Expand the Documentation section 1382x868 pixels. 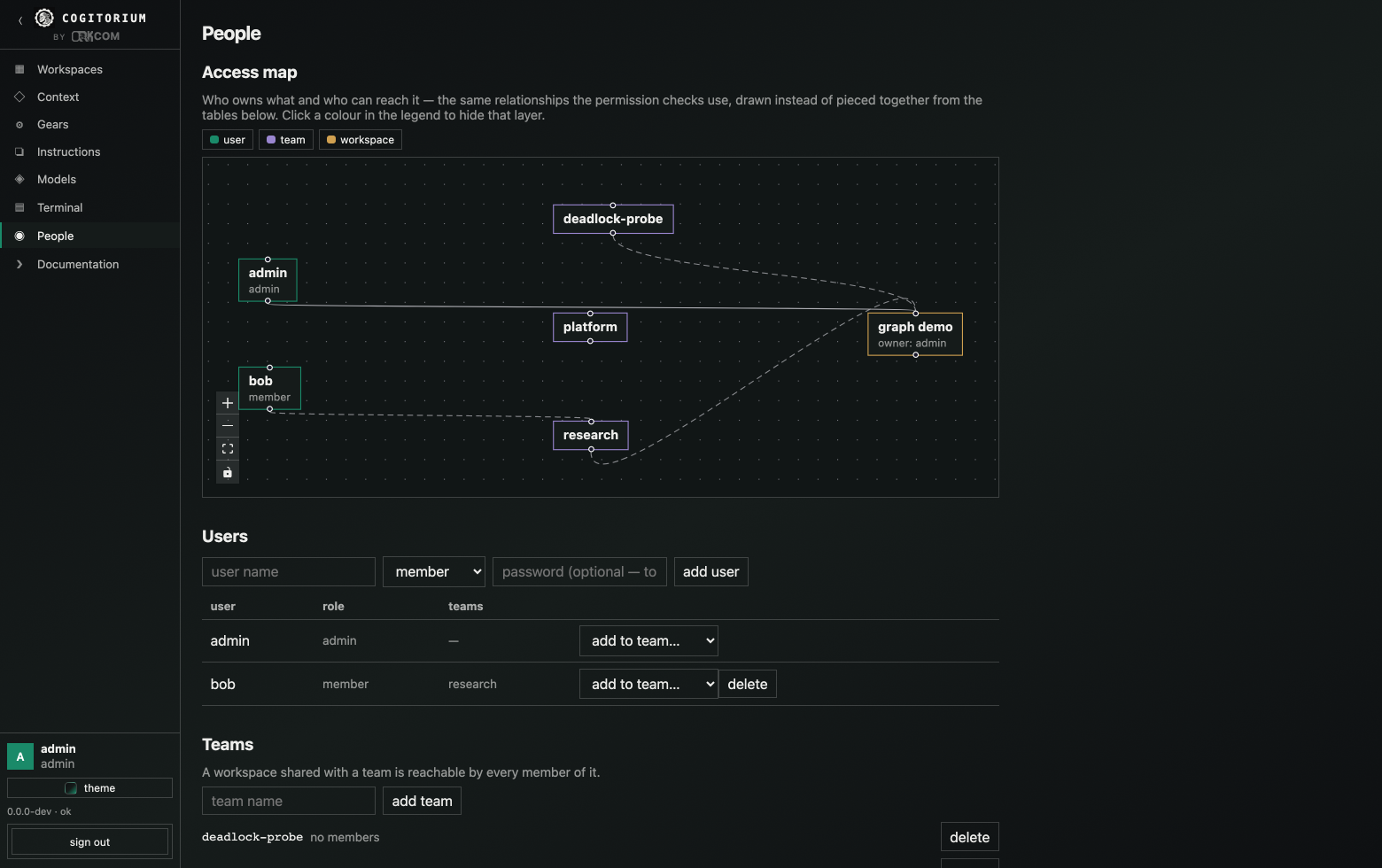coord(78,264)
